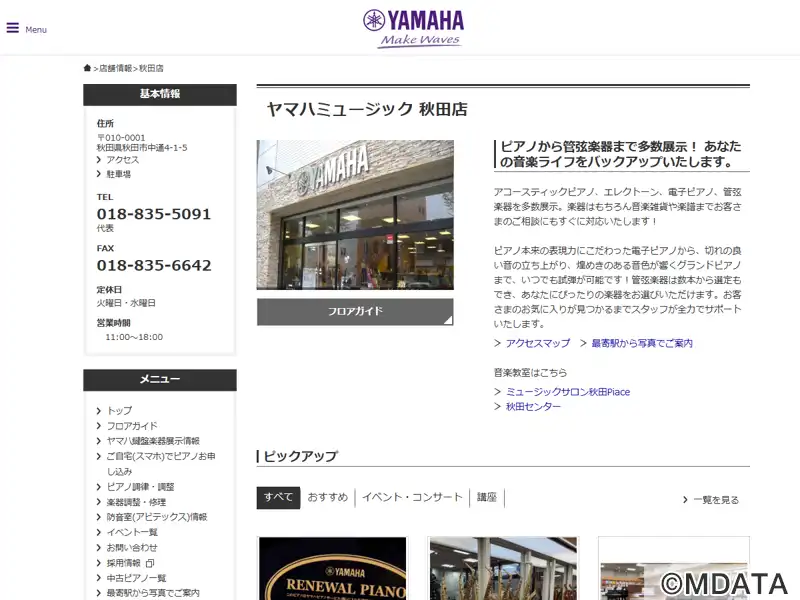
Task: Click the Yamaha Make Waves logo
Action: pyautogui.click(x=414, y=29)
